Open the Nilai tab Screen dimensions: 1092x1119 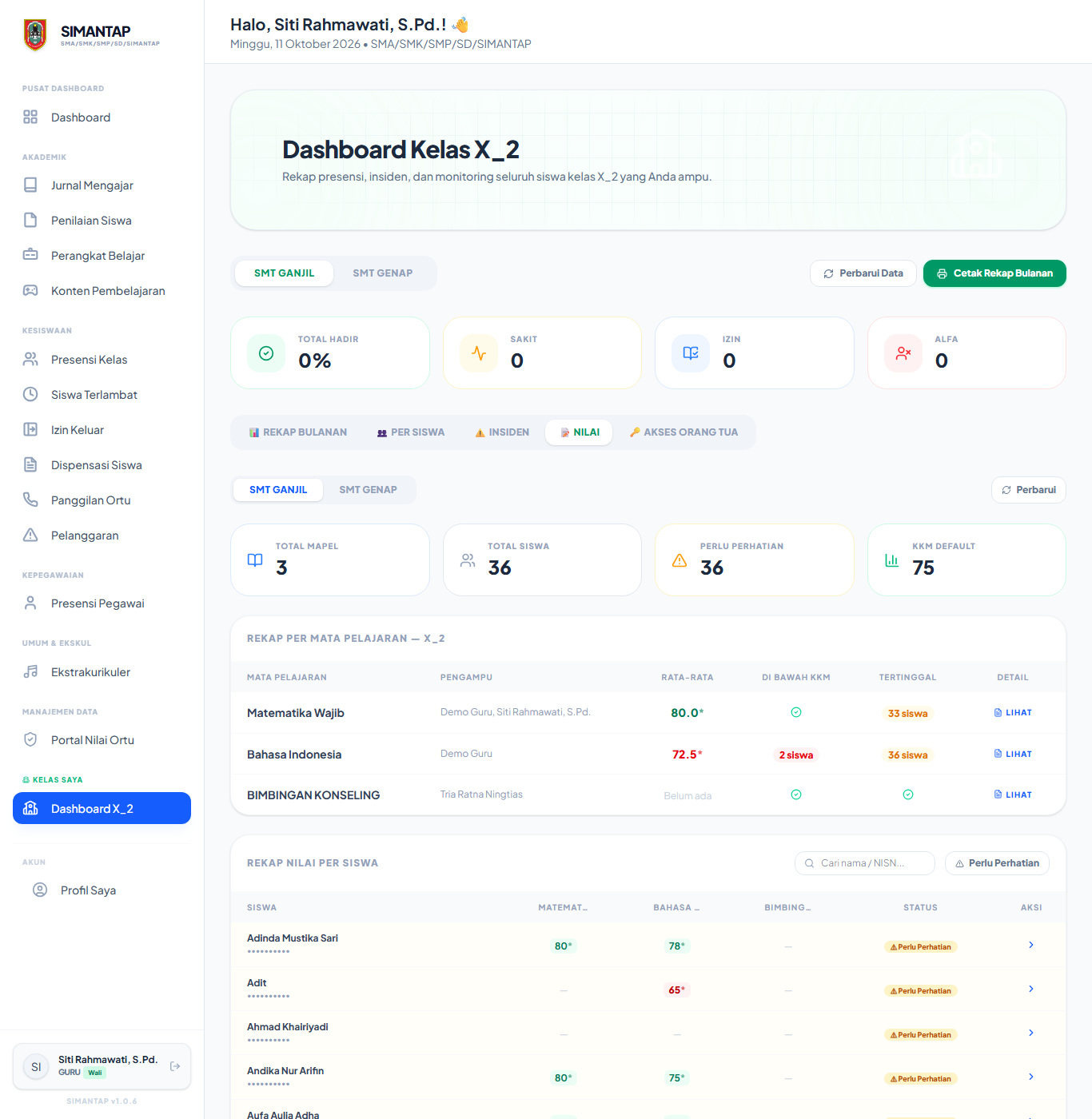click(x=580, y=432)
